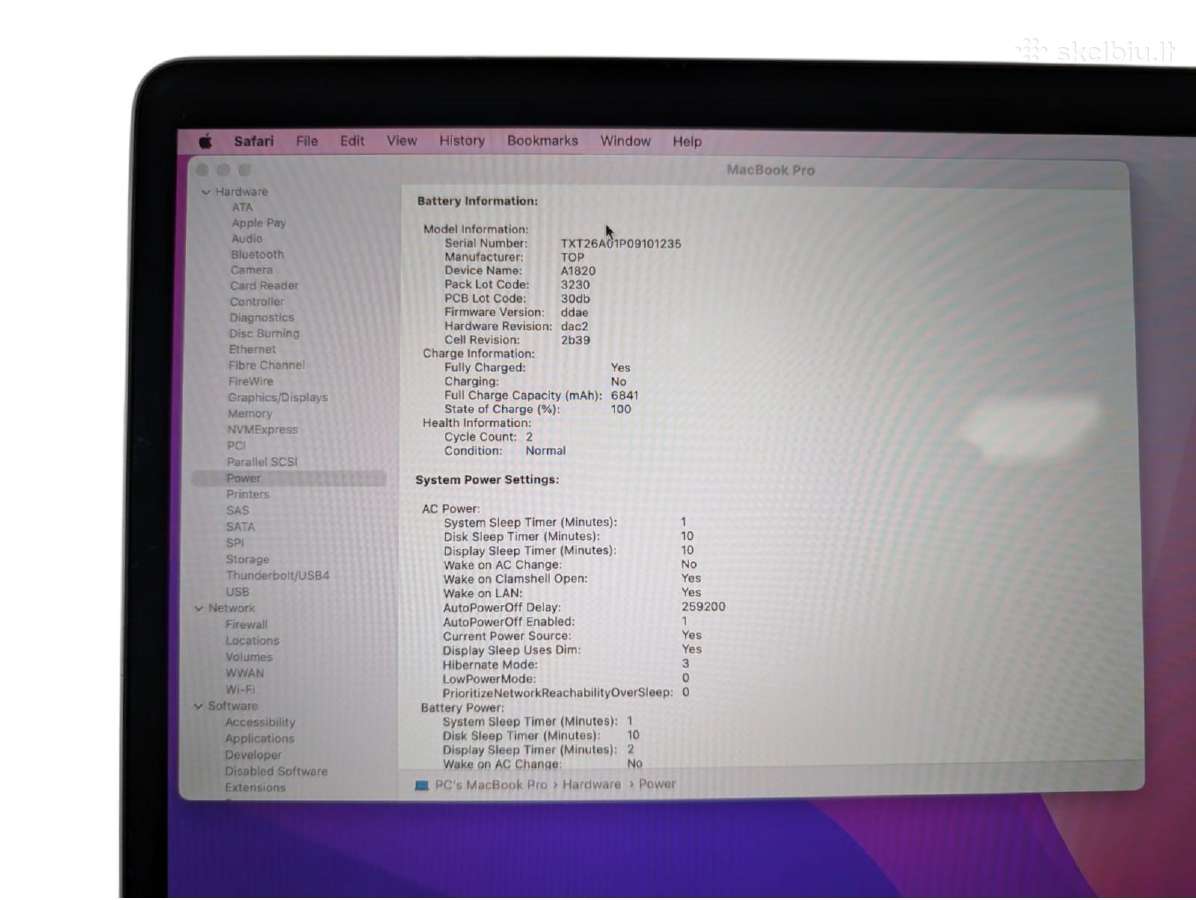Open the Apple menu
This screenshot has width=1196, height=900.
click(205, 141)
